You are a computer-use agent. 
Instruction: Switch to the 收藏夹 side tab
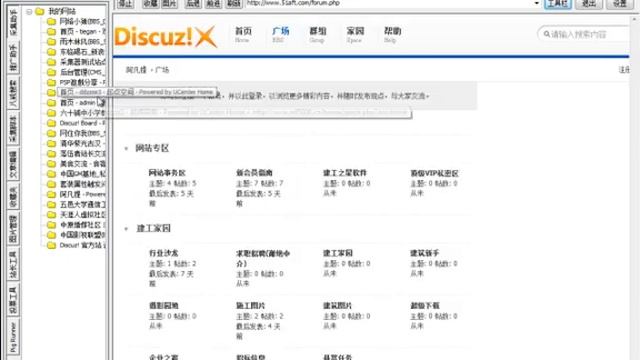[x=13, y=198]
